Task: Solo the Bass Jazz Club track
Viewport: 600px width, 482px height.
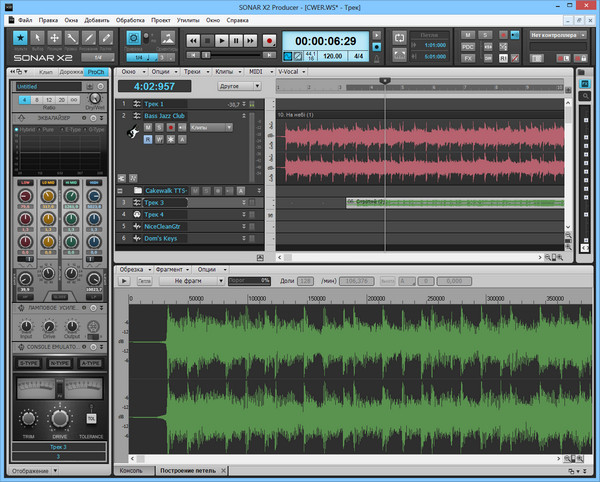Action: (159, 128)
